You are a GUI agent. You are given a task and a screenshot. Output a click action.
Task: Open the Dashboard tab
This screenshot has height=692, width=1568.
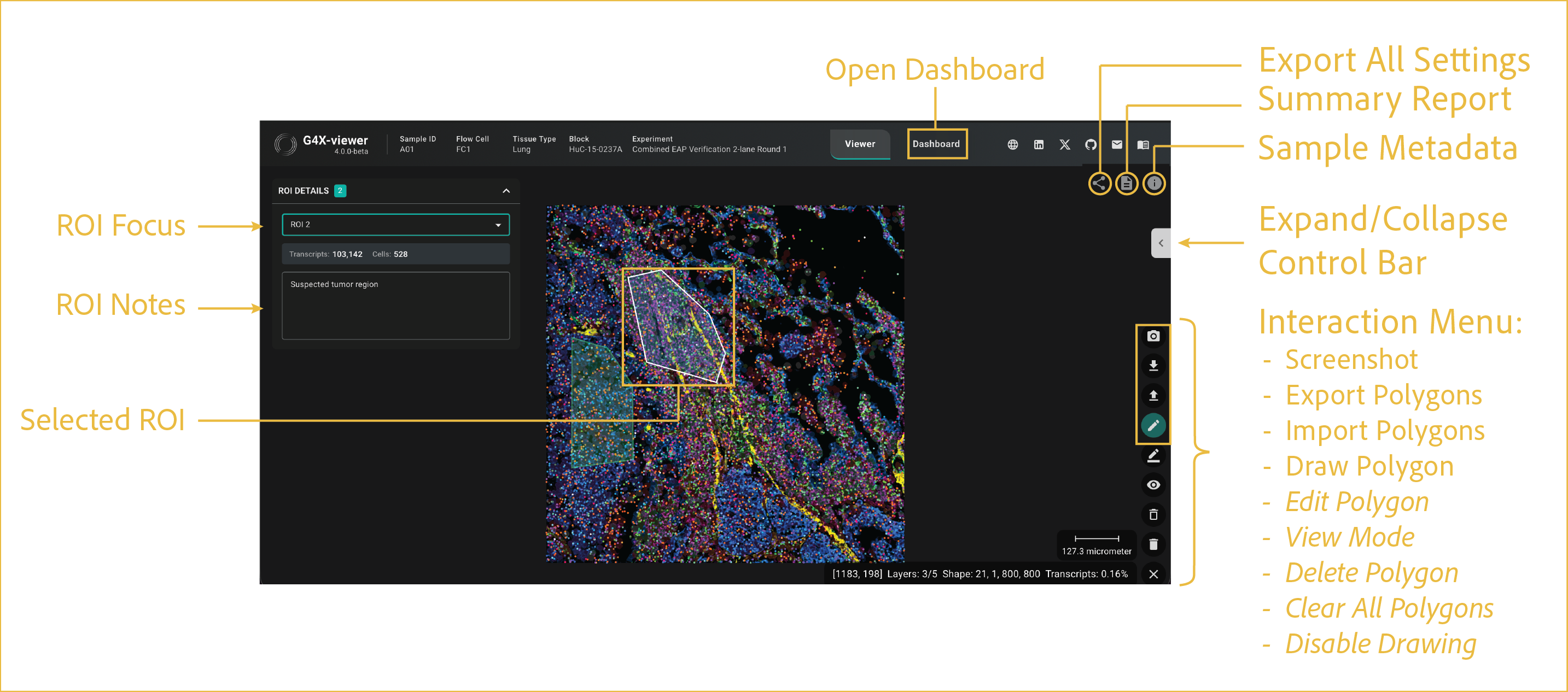pyautogui.click(x=936, y=144)
